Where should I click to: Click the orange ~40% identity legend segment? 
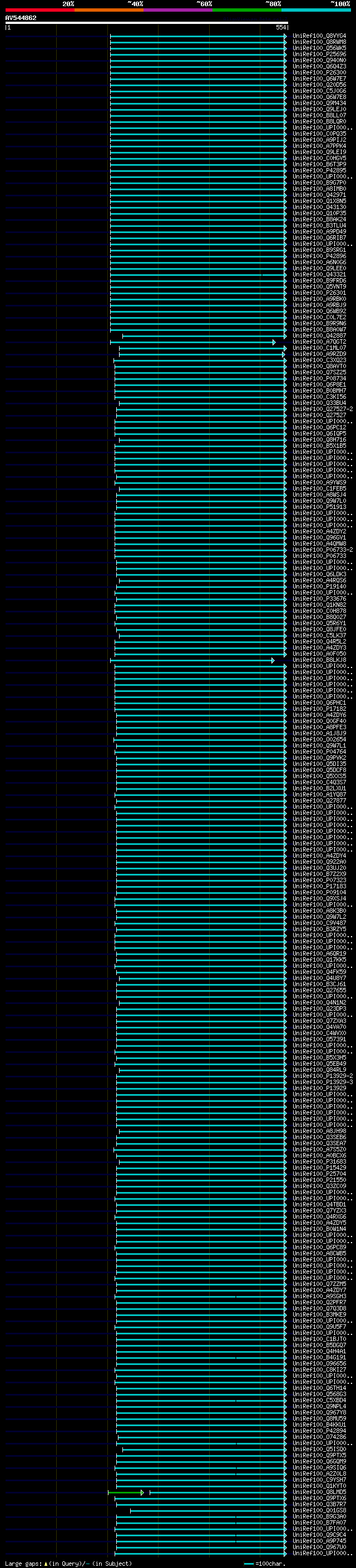(x=109, y=10)
